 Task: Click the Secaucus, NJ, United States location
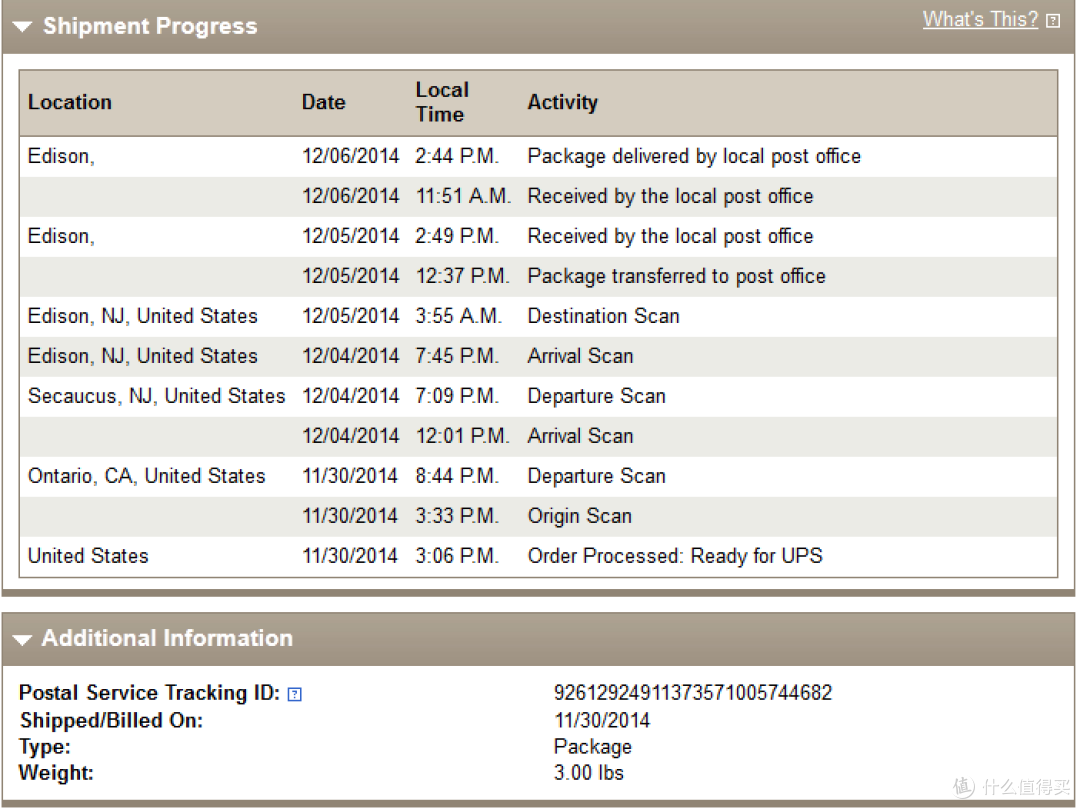156,396
